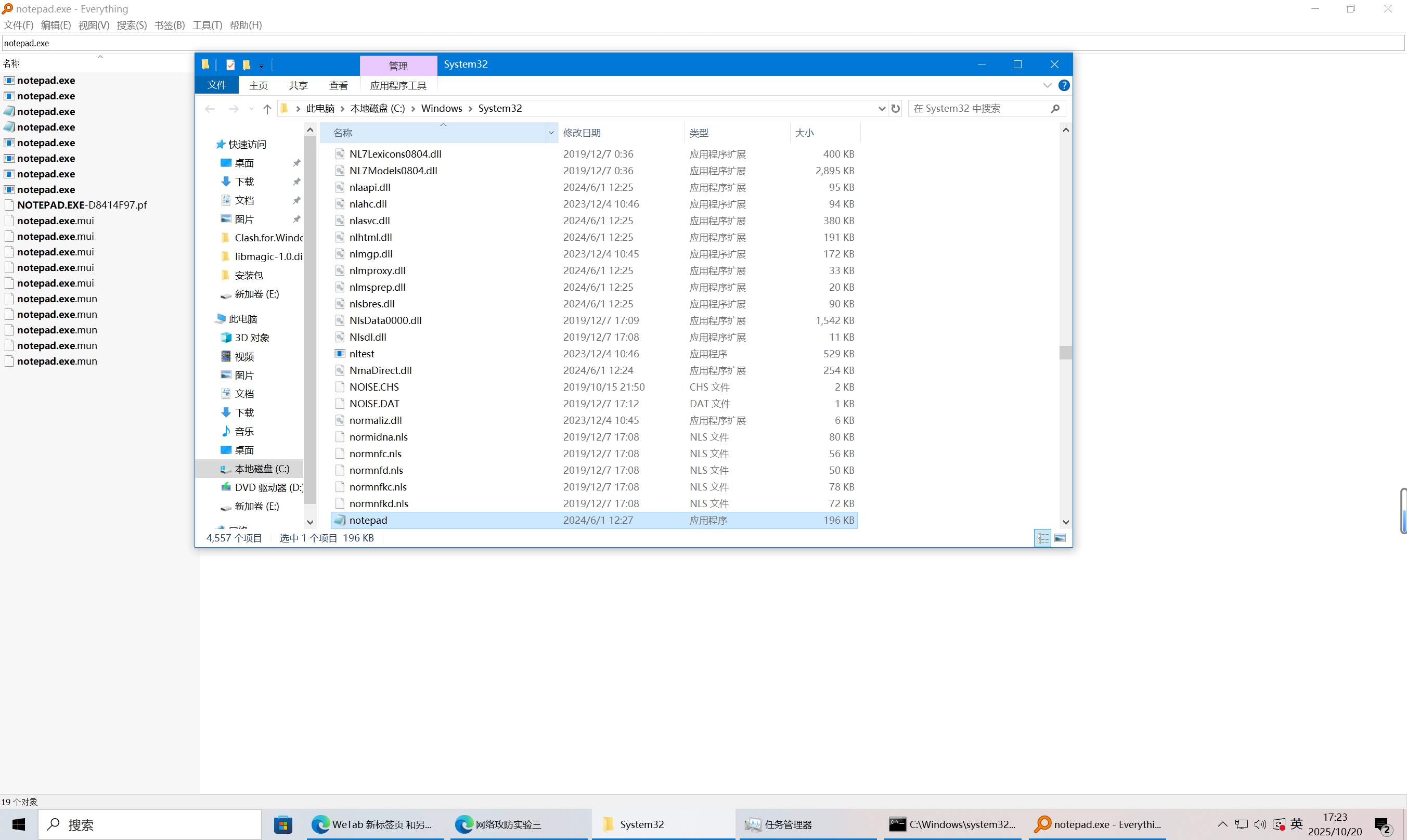Click the properties checkmark quick-access icon
Screen dimensions: 1407x840
pyautogui.click(x=230, y=64)
